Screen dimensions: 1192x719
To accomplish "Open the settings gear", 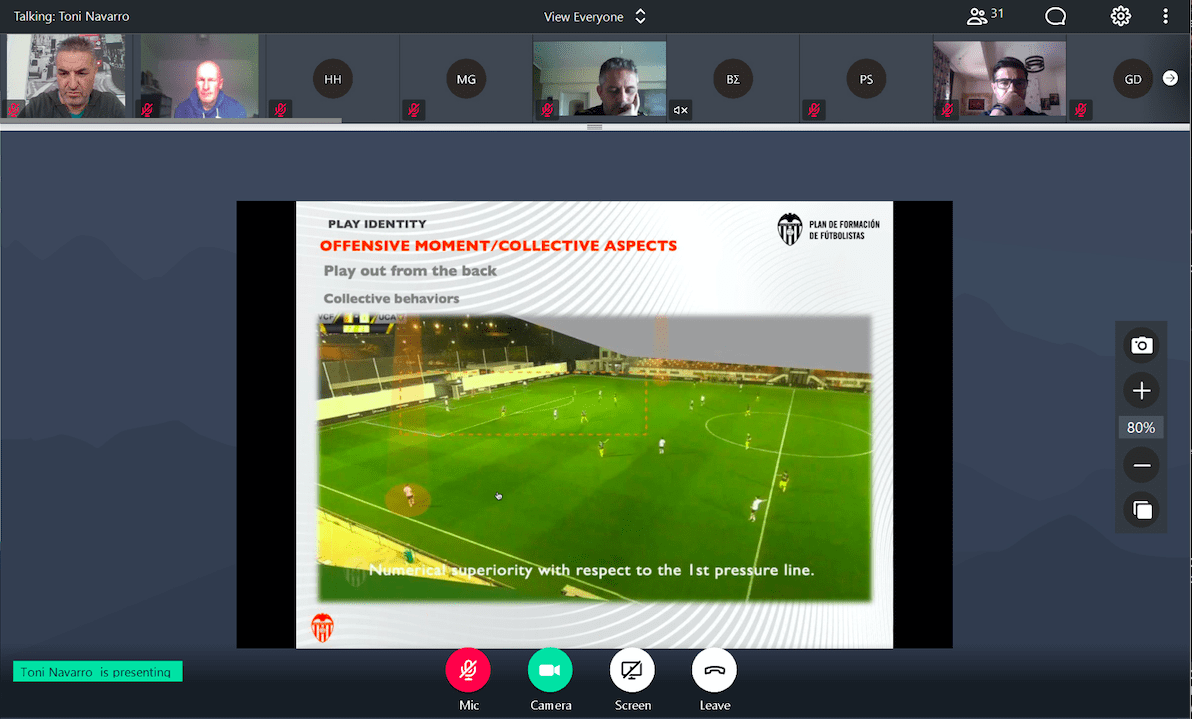I will click(x=1121, y=16).
